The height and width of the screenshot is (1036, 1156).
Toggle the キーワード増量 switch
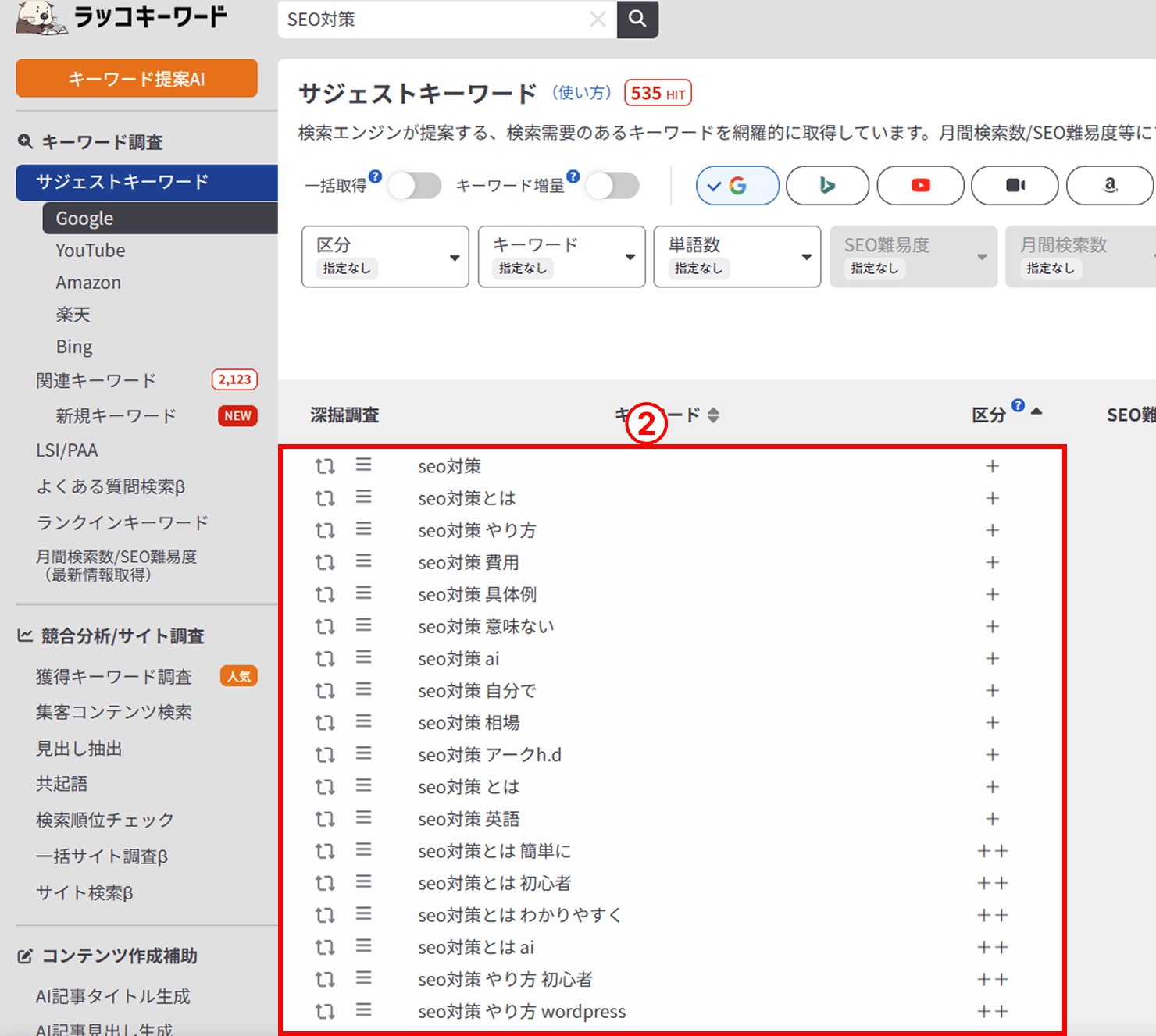pos(612,186)
